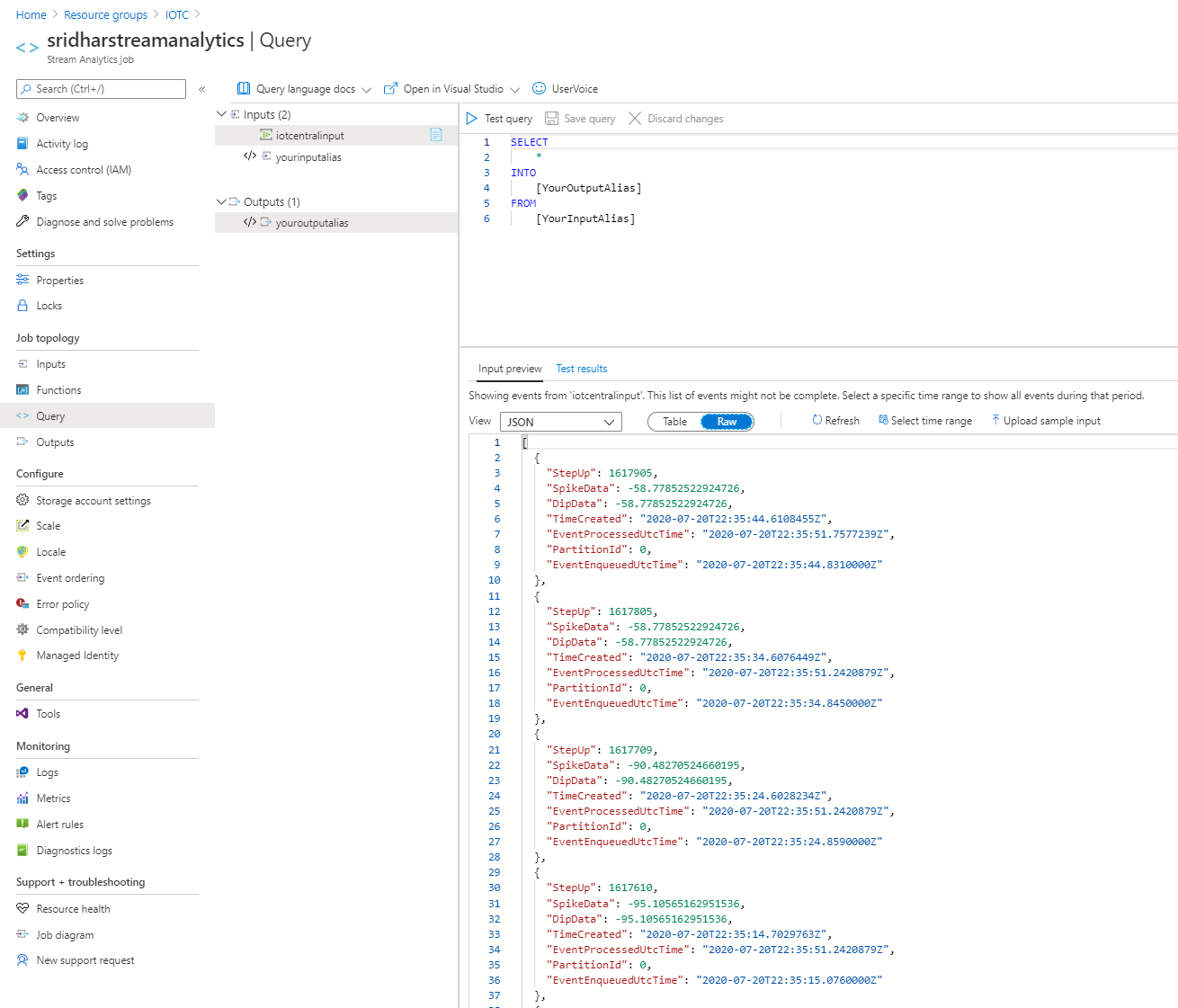The image size is (1178, 1008).
Task: Collapse the Outputs (1) section
Action: click(x=222, y=201)
